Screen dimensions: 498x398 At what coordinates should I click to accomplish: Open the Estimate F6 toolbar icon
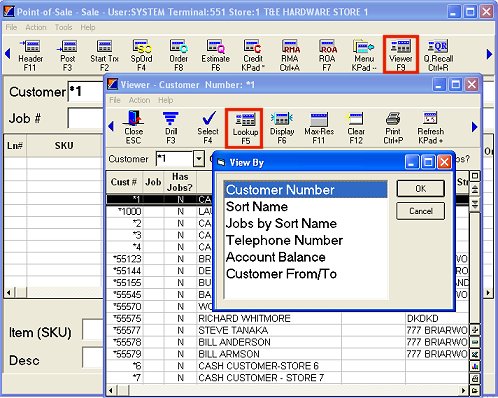click(x=215, y=54)
